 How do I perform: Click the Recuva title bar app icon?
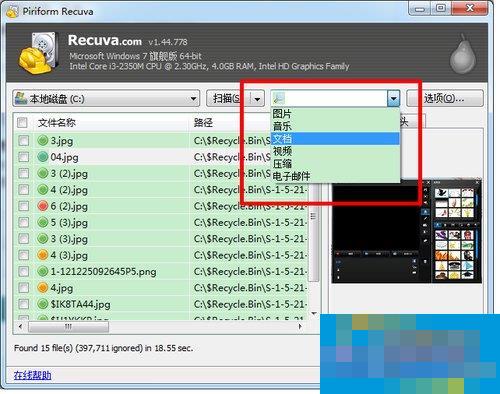[x=12, y=11]
